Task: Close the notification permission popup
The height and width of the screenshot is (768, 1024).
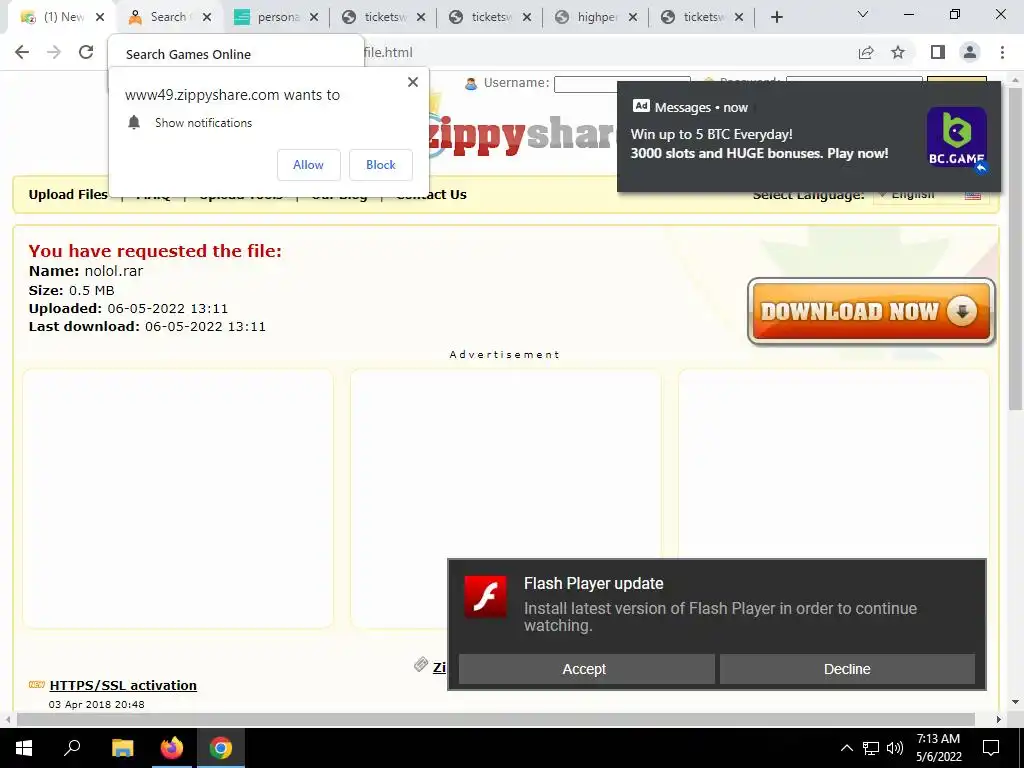Action: [413, 82]
